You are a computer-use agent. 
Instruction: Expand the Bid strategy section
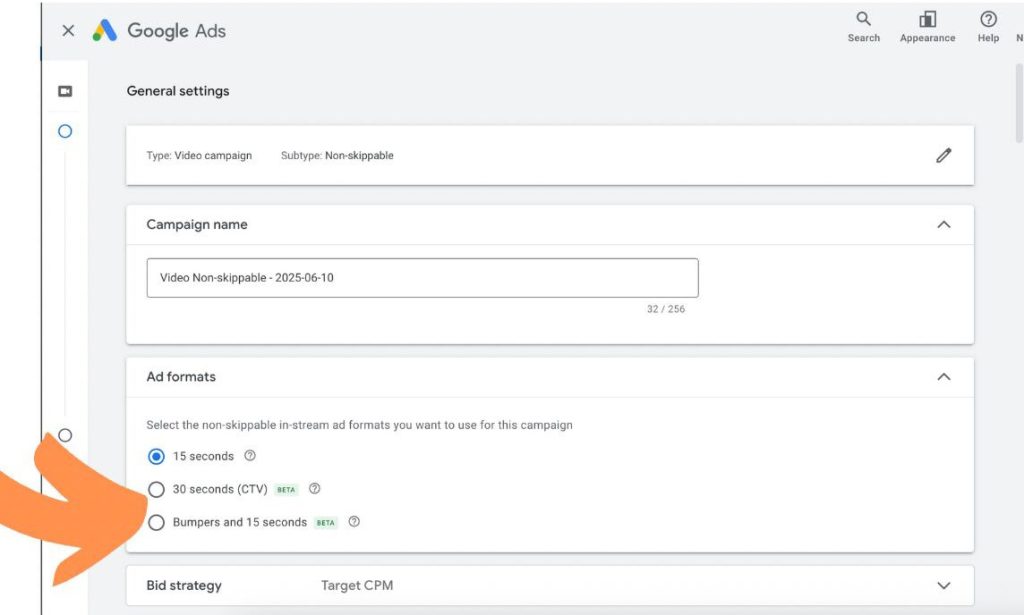coord(943,585)
